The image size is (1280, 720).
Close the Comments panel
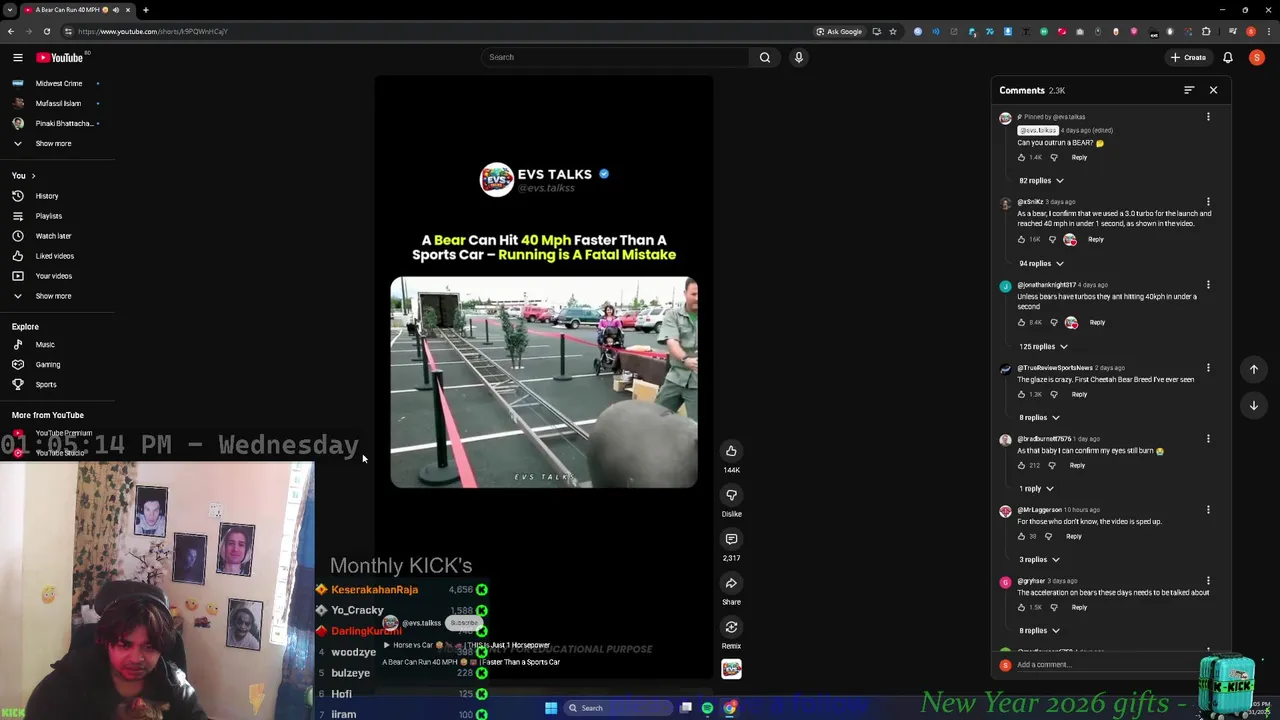(x=1213, y=90)
